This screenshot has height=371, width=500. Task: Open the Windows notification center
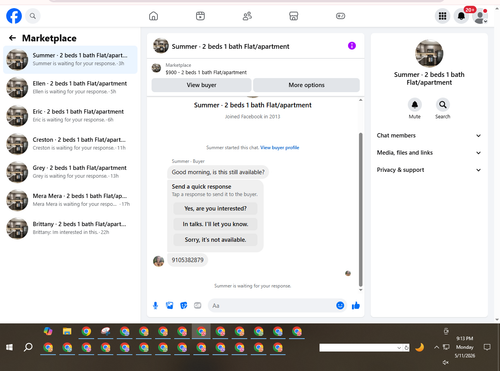coord(487,347)
